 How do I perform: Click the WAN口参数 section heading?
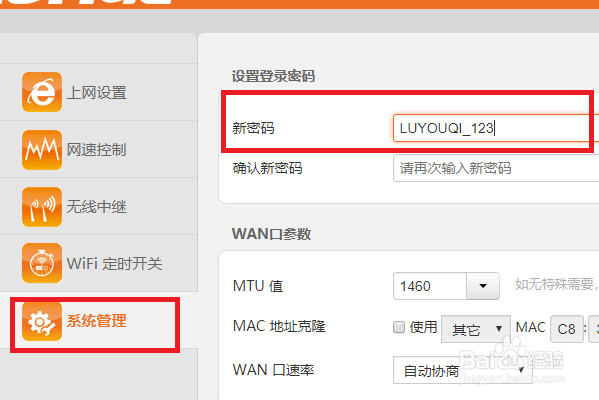tap(271, 234)
